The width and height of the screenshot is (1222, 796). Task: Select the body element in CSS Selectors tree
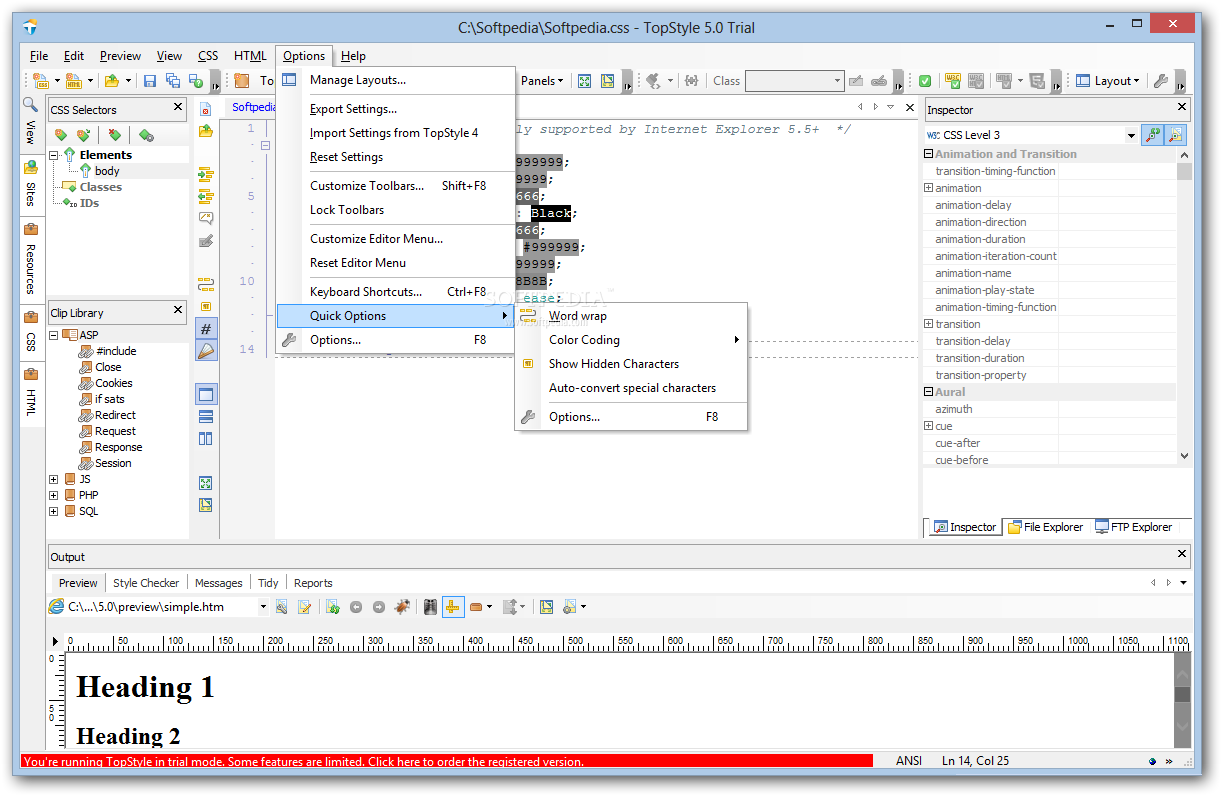107,171
